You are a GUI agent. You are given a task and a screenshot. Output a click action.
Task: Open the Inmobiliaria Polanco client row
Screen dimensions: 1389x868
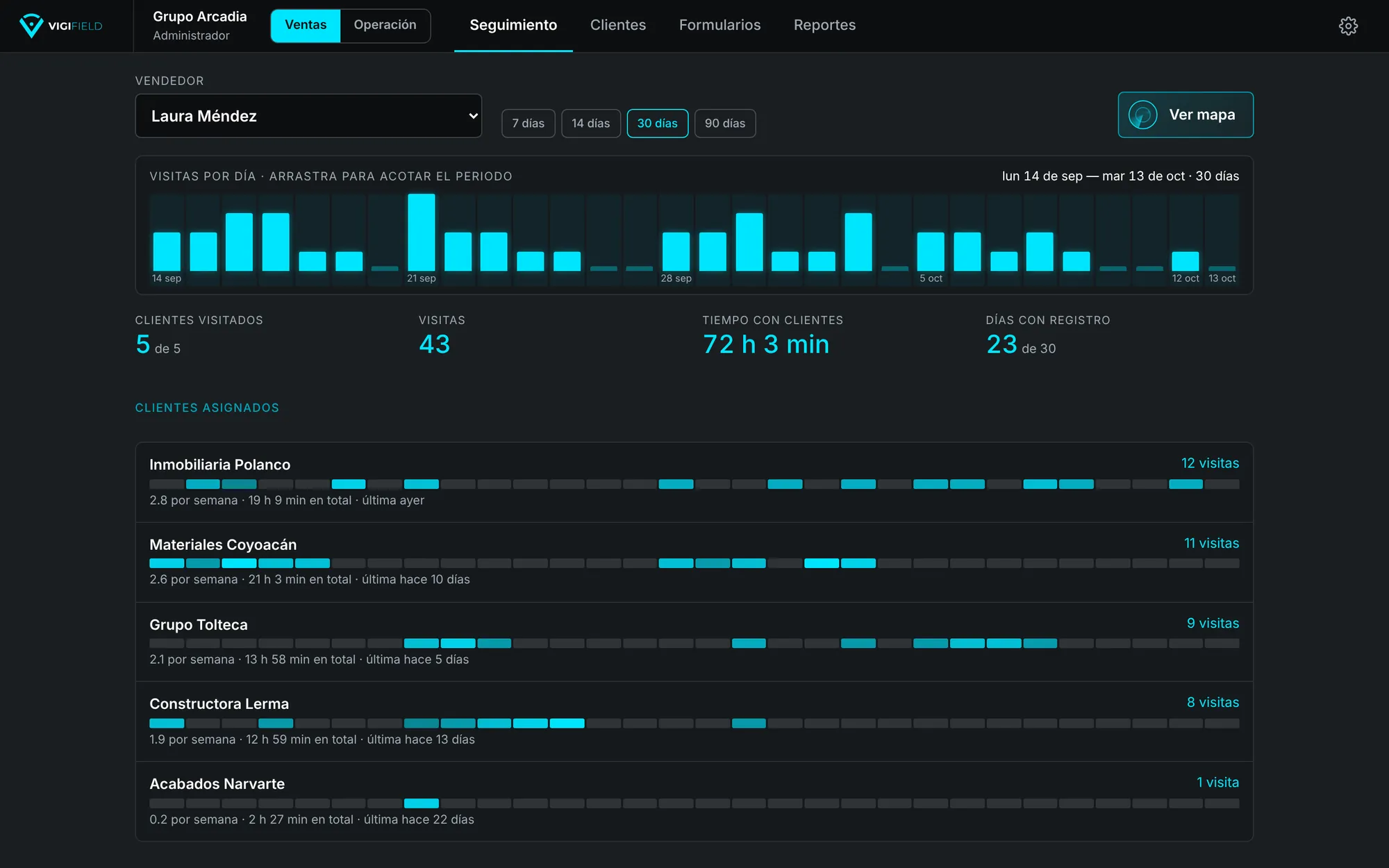(694, 482)
